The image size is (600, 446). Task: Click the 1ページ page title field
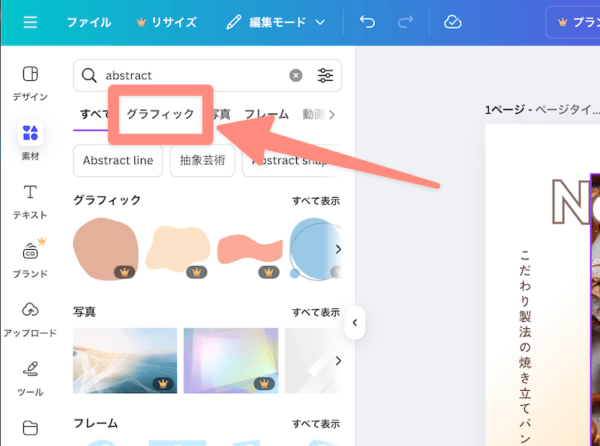[x=541, y=110]
